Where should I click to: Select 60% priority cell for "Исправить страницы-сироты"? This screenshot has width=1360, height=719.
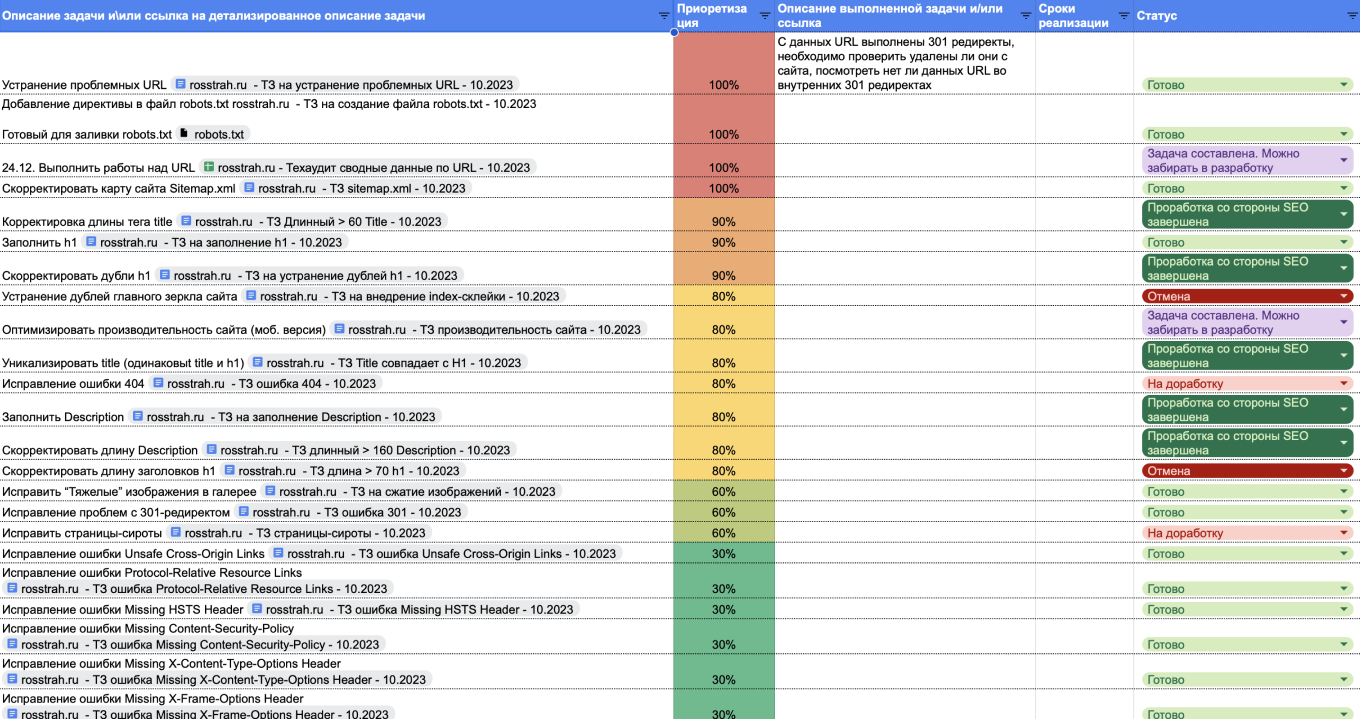coord(723,533)
